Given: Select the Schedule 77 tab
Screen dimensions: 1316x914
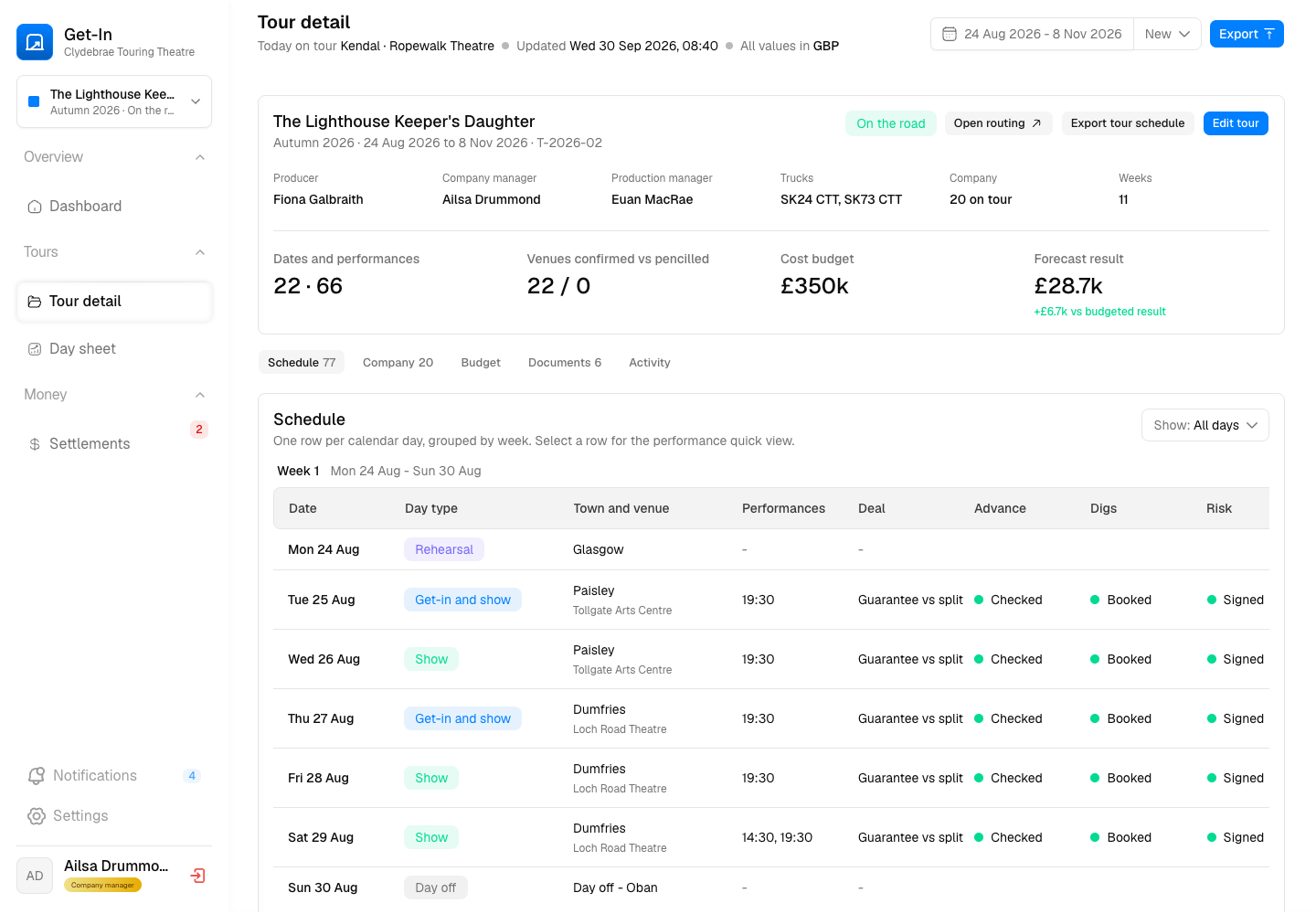Looking at the screenshot, I should pyautogui.click(x=302, y=363).
